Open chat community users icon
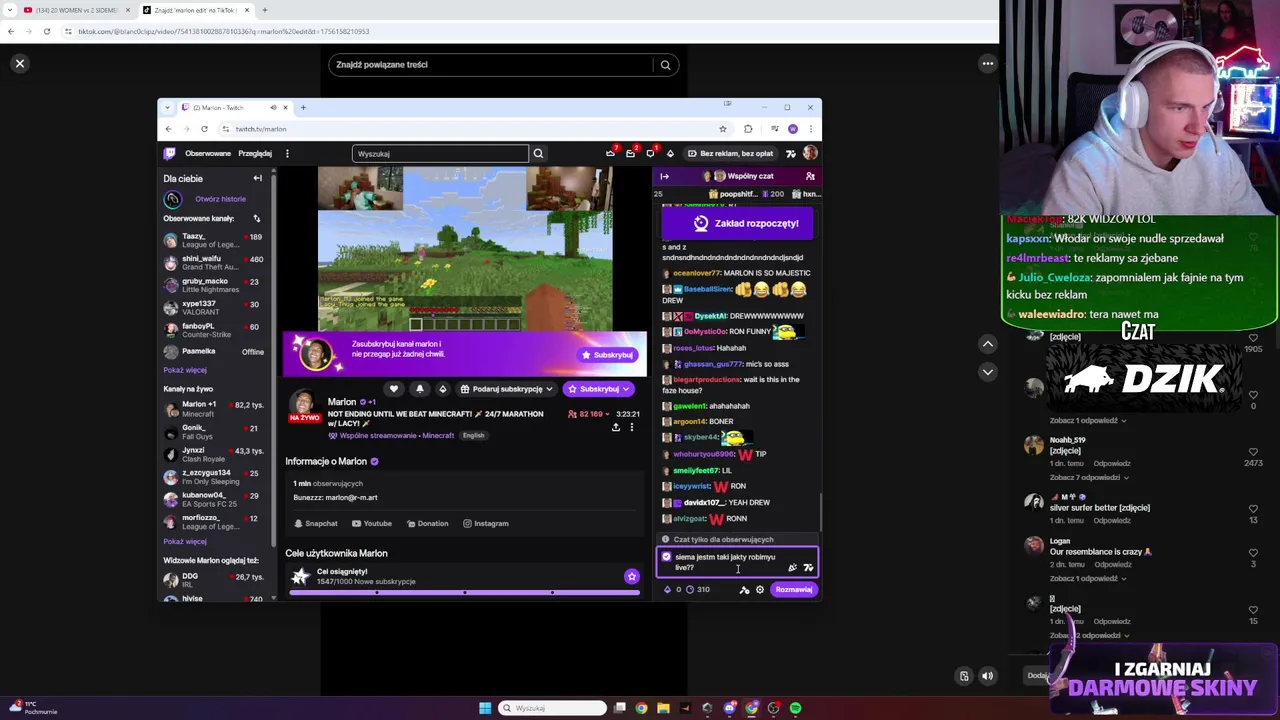The image size is (1280, 720). click(x=810, y=176)
